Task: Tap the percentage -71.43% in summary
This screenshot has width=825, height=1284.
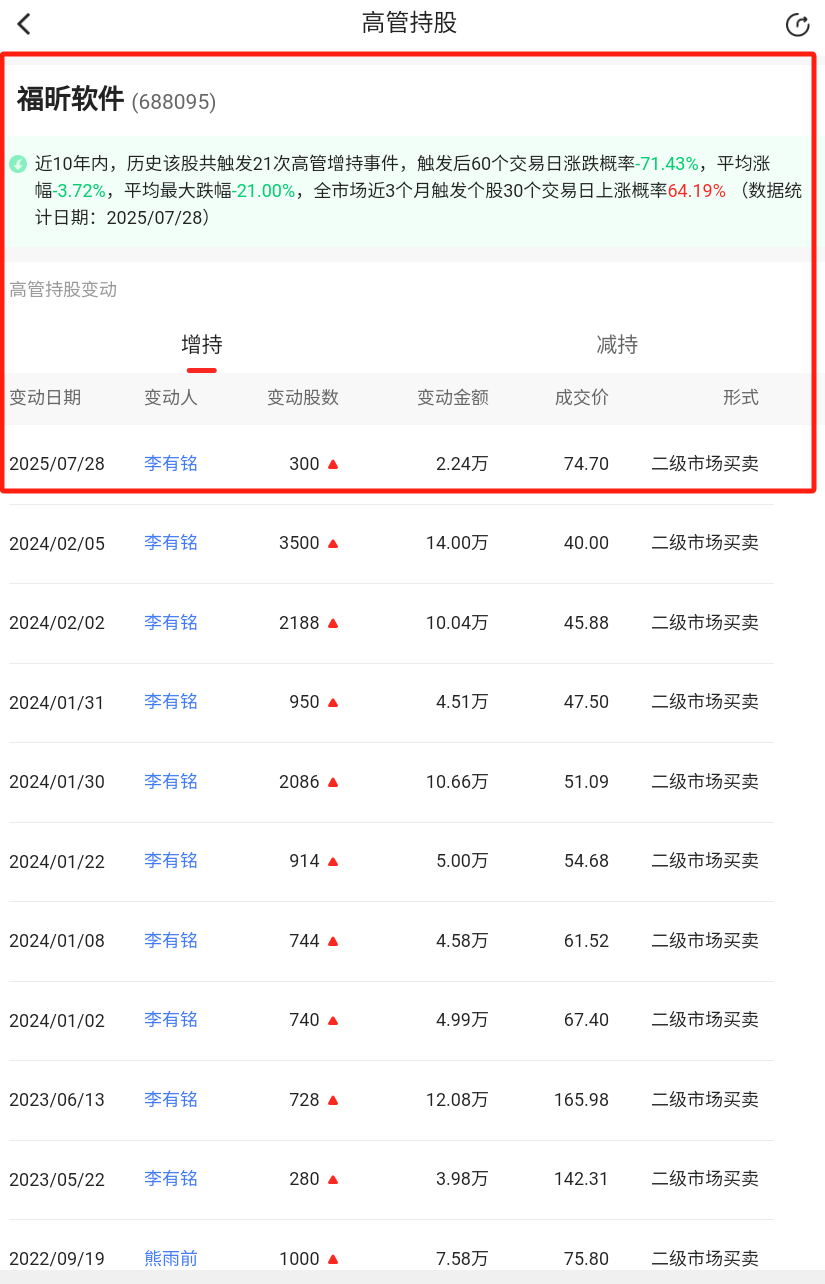Action: click(667, 164)
